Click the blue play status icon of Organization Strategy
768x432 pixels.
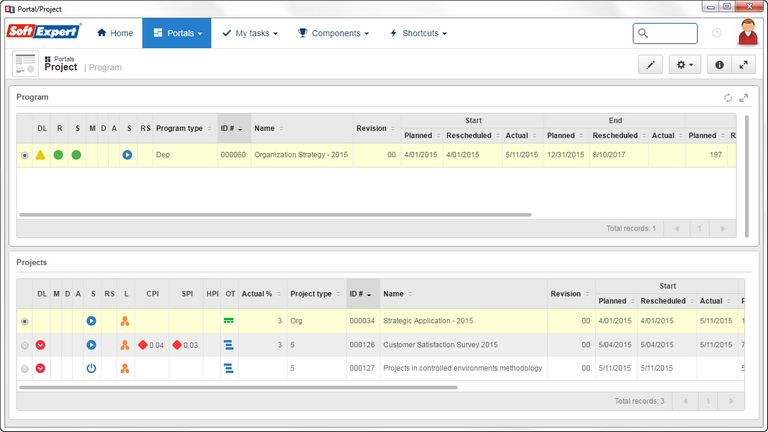coord(127,155)
